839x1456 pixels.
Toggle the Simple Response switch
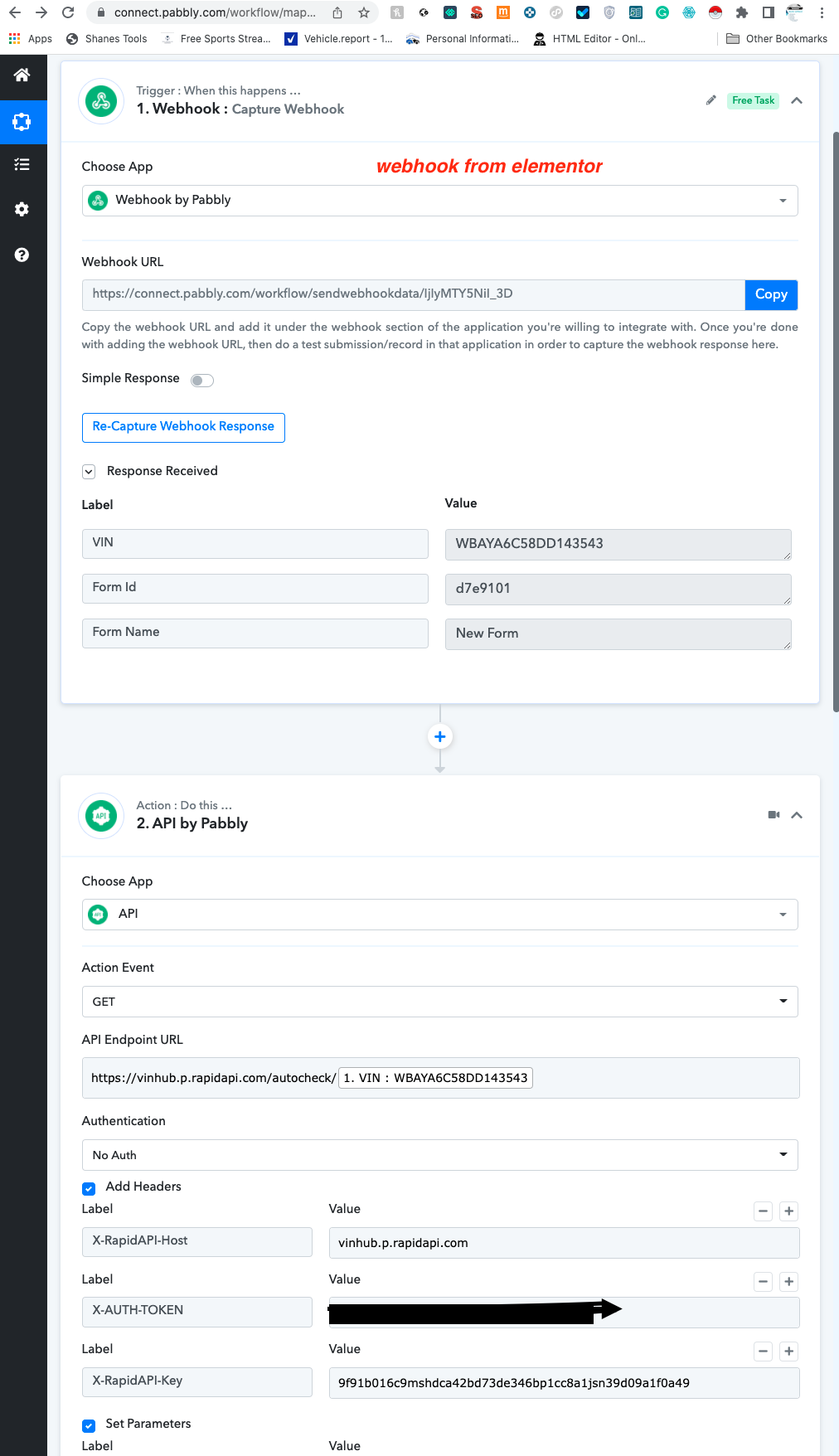[202, 381]
